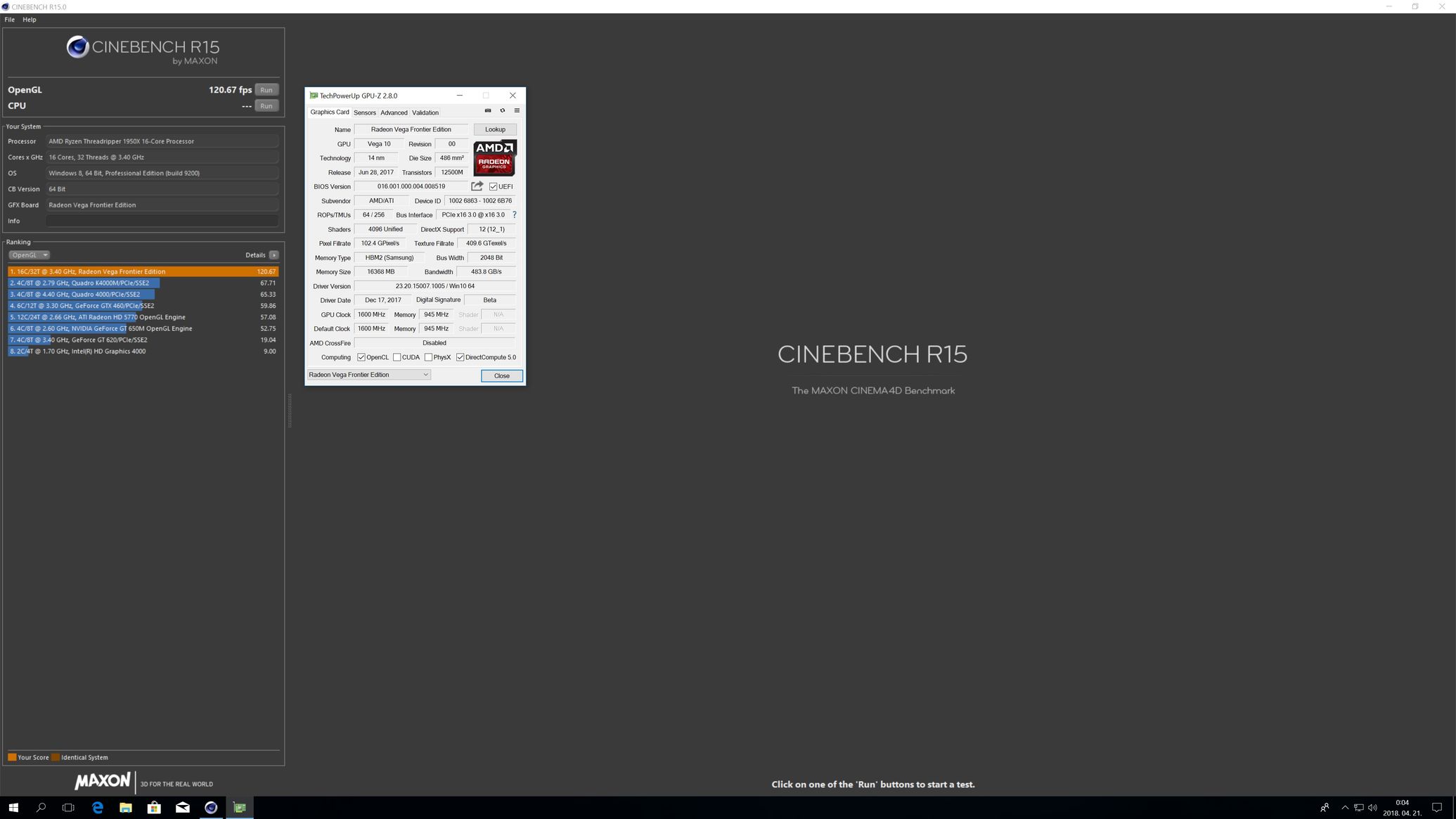
Task: Click the GPU-Z title bar app icon
Action: coord(314,96)
